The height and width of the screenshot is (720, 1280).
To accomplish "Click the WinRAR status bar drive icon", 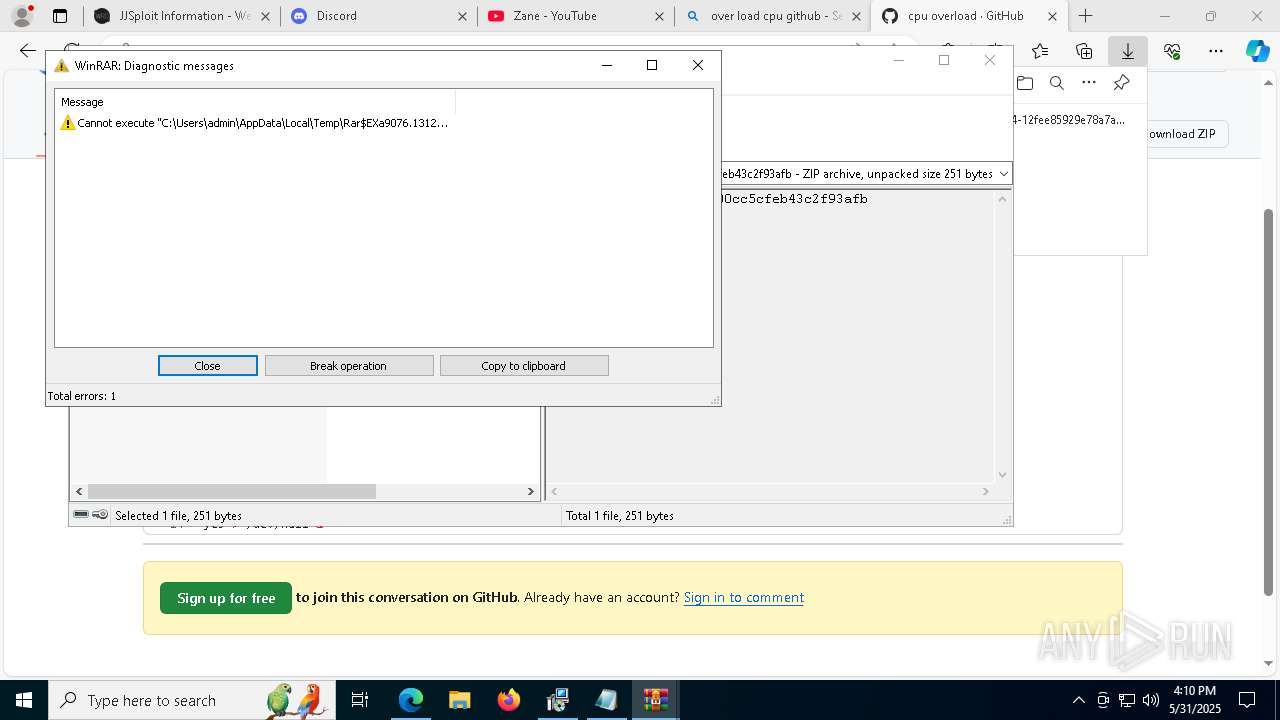I will point(81,515).
